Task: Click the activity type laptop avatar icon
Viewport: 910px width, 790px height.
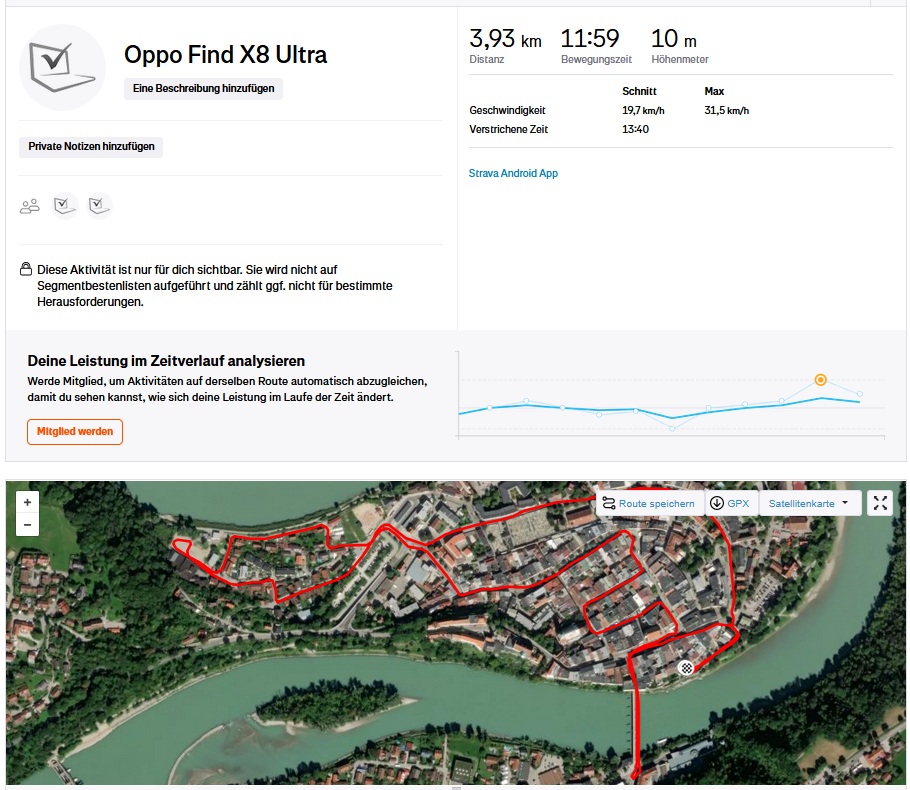Action: click(x=63, y=67)
